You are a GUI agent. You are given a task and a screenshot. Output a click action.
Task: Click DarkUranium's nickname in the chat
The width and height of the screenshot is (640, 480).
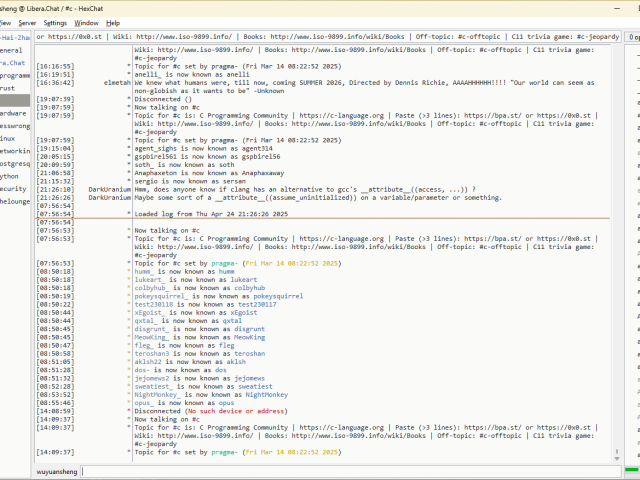(x=109, y=188)
